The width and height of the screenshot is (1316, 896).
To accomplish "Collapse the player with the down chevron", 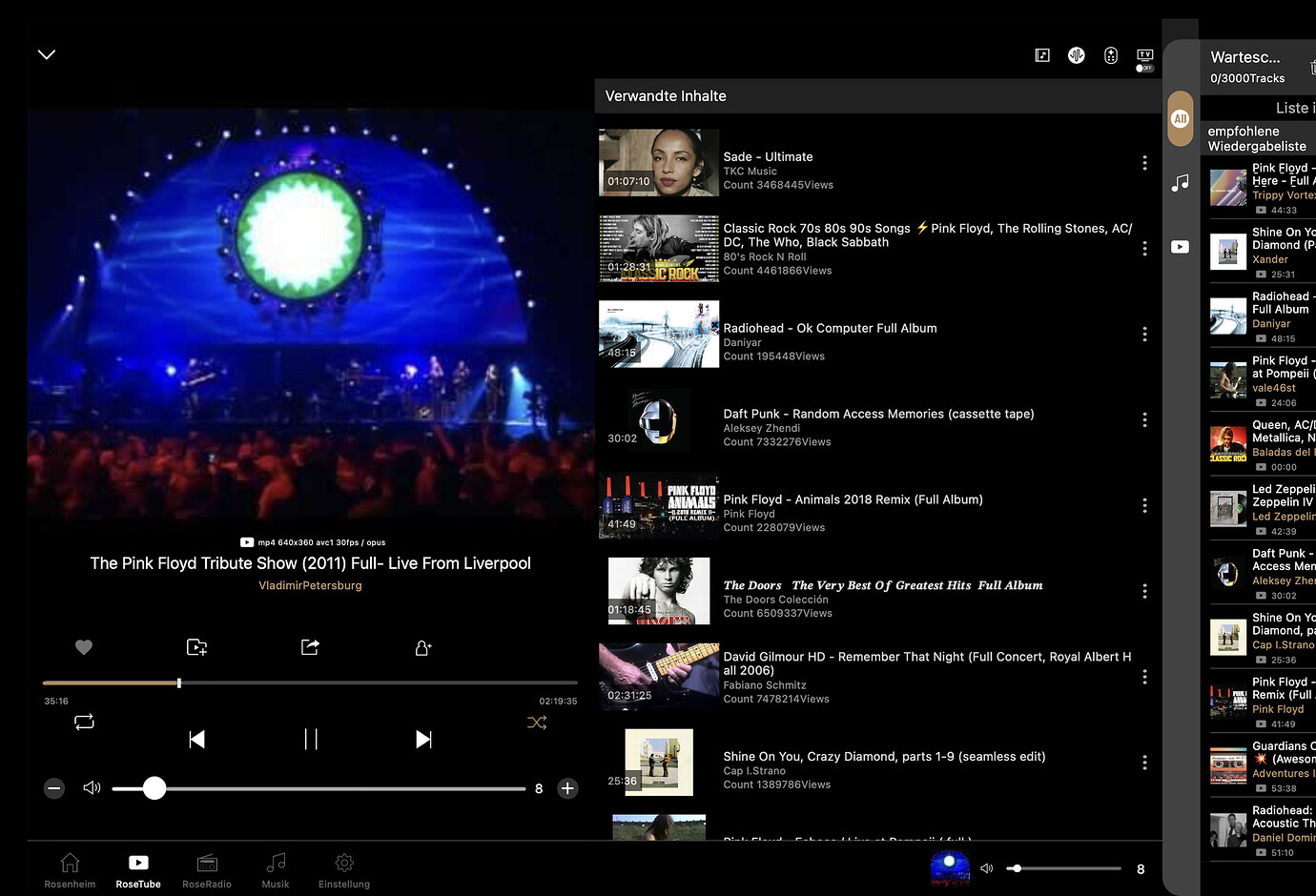I will coord(47,54).
